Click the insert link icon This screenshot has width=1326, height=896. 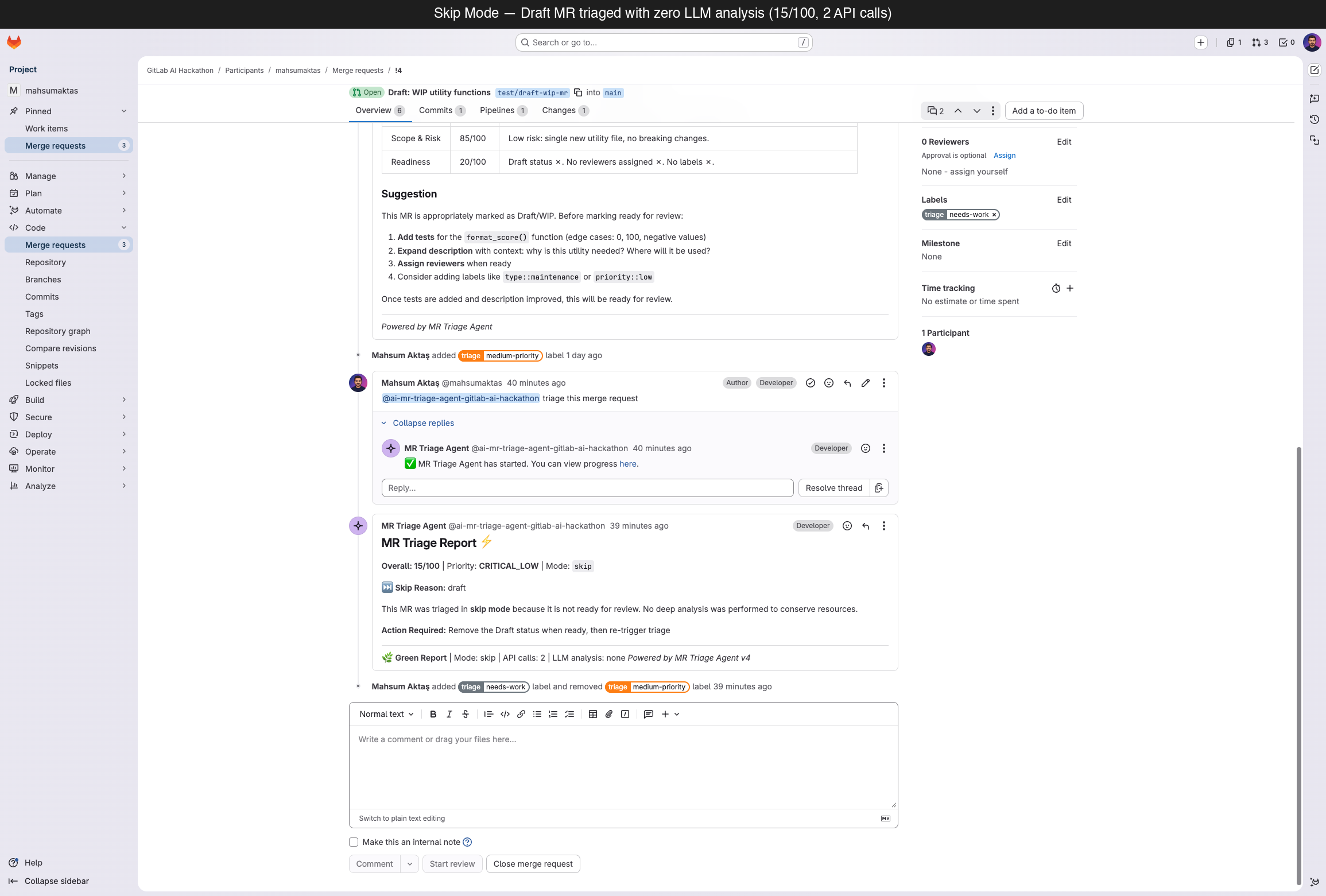coord(521,714)
